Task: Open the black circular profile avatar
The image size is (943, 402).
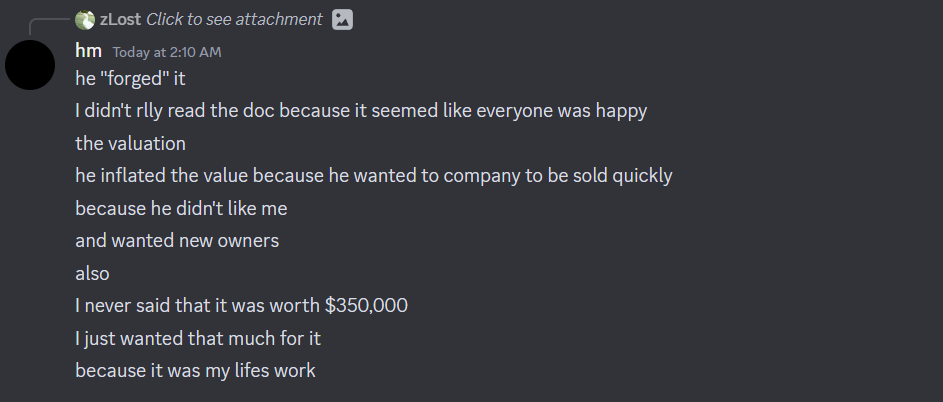Action: pyautogui.click(x=30, y=65)
